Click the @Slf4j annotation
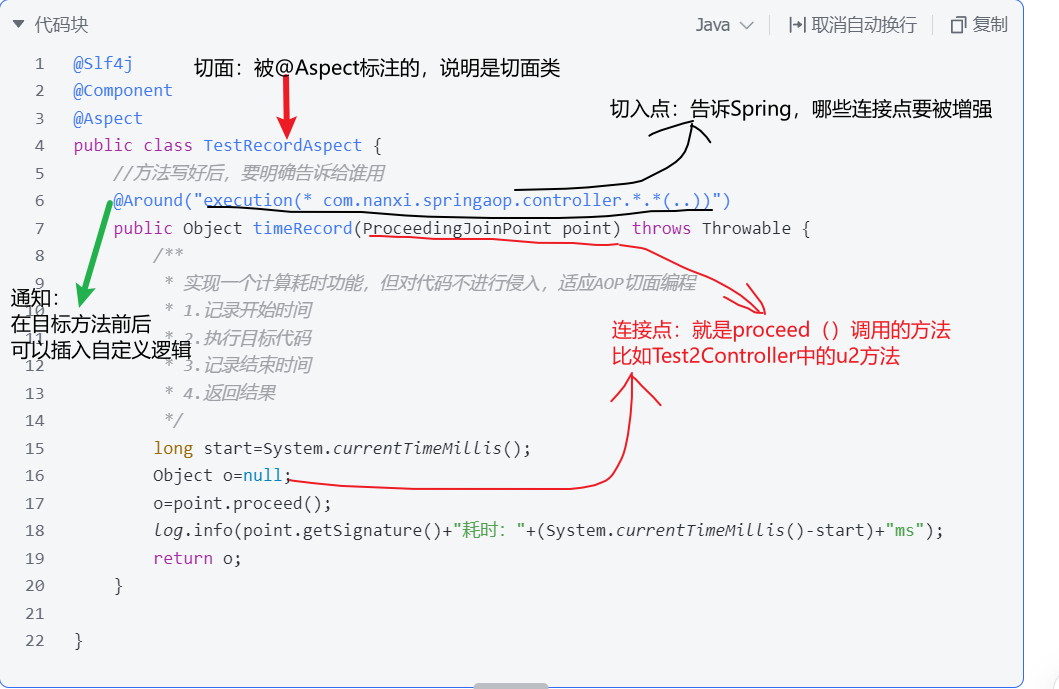Viewport: 1059px width, 689px height. [103, 64]
